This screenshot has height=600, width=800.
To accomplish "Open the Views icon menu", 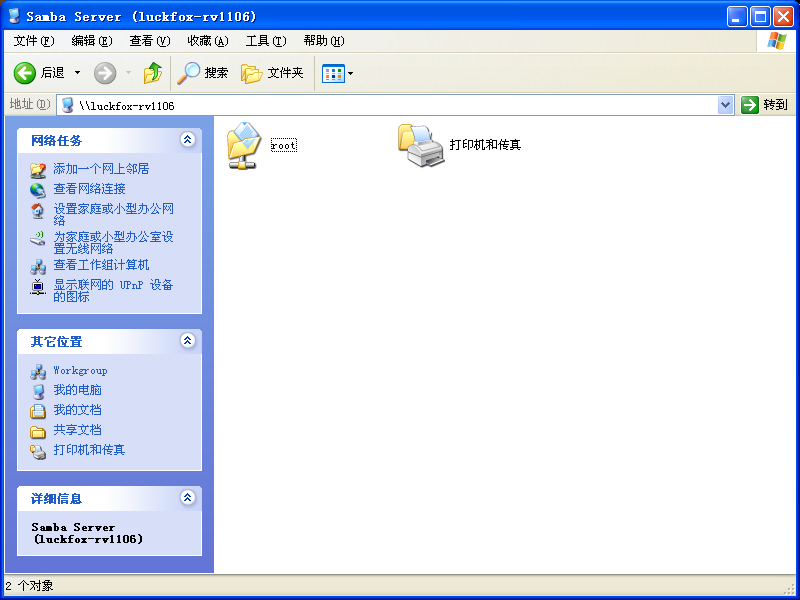I will 333,73.
